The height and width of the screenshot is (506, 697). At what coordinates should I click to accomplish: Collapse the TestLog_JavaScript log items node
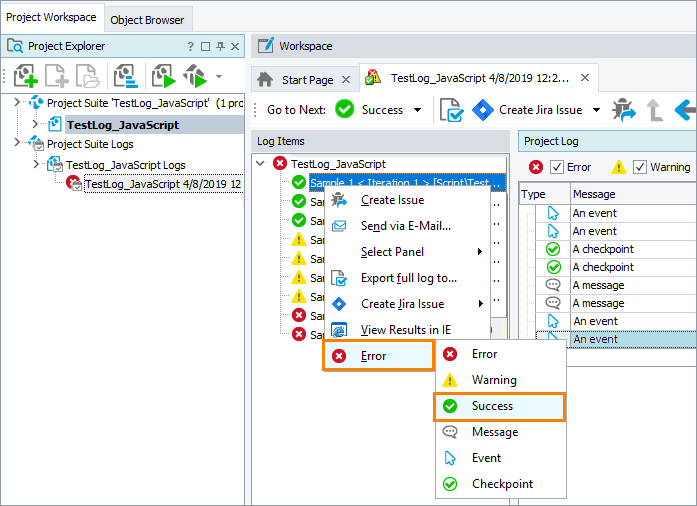(x=261, y=164)
